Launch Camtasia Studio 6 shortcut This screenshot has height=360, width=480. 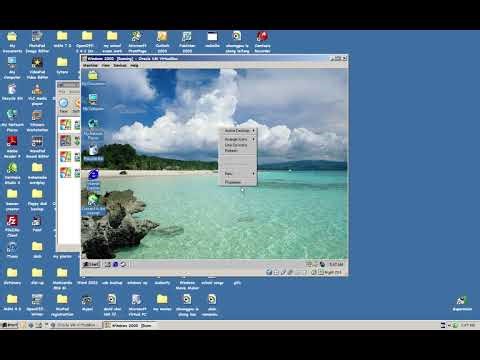click(12, 173)
